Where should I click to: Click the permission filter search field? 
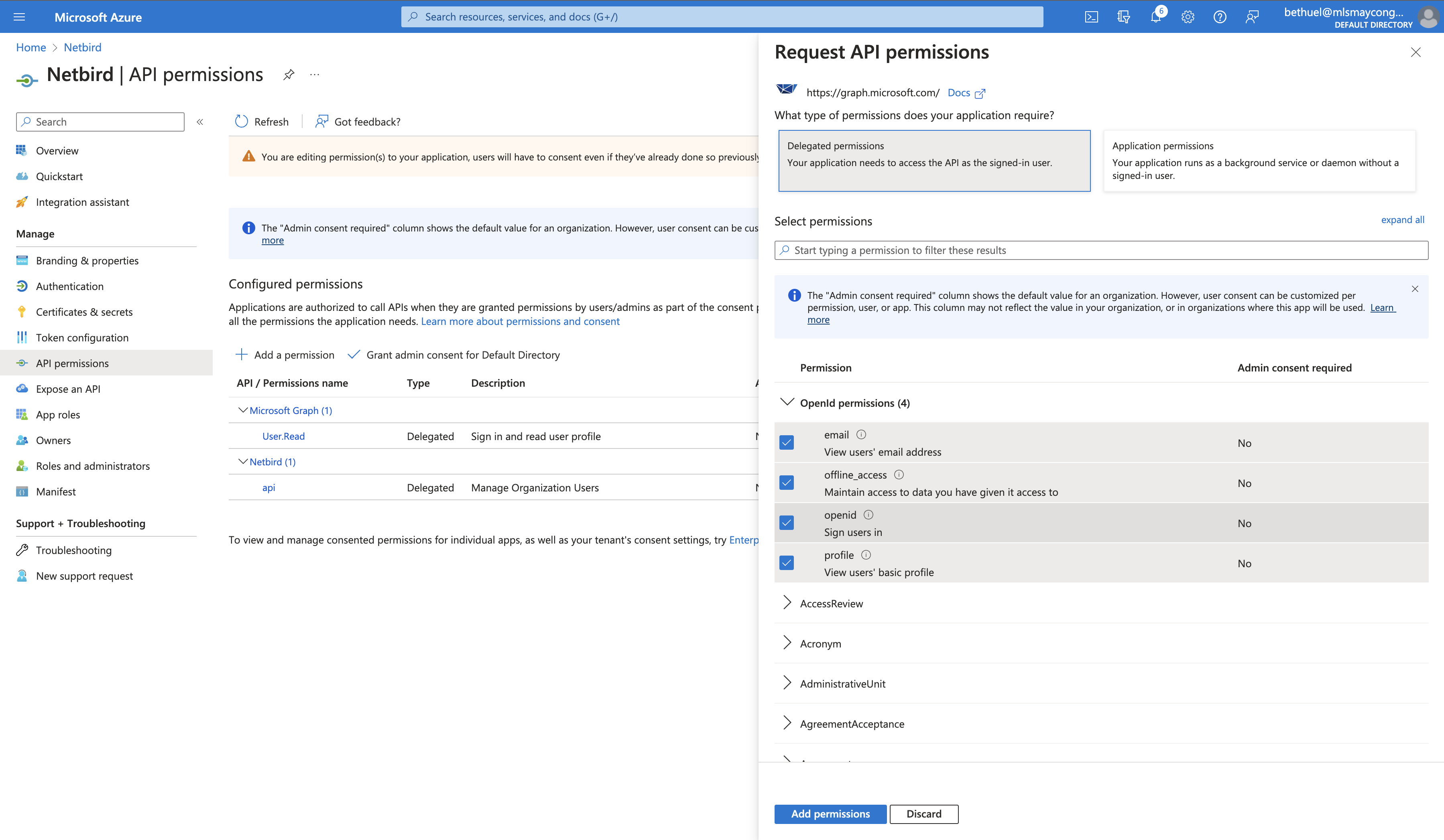pos(1100,250)
